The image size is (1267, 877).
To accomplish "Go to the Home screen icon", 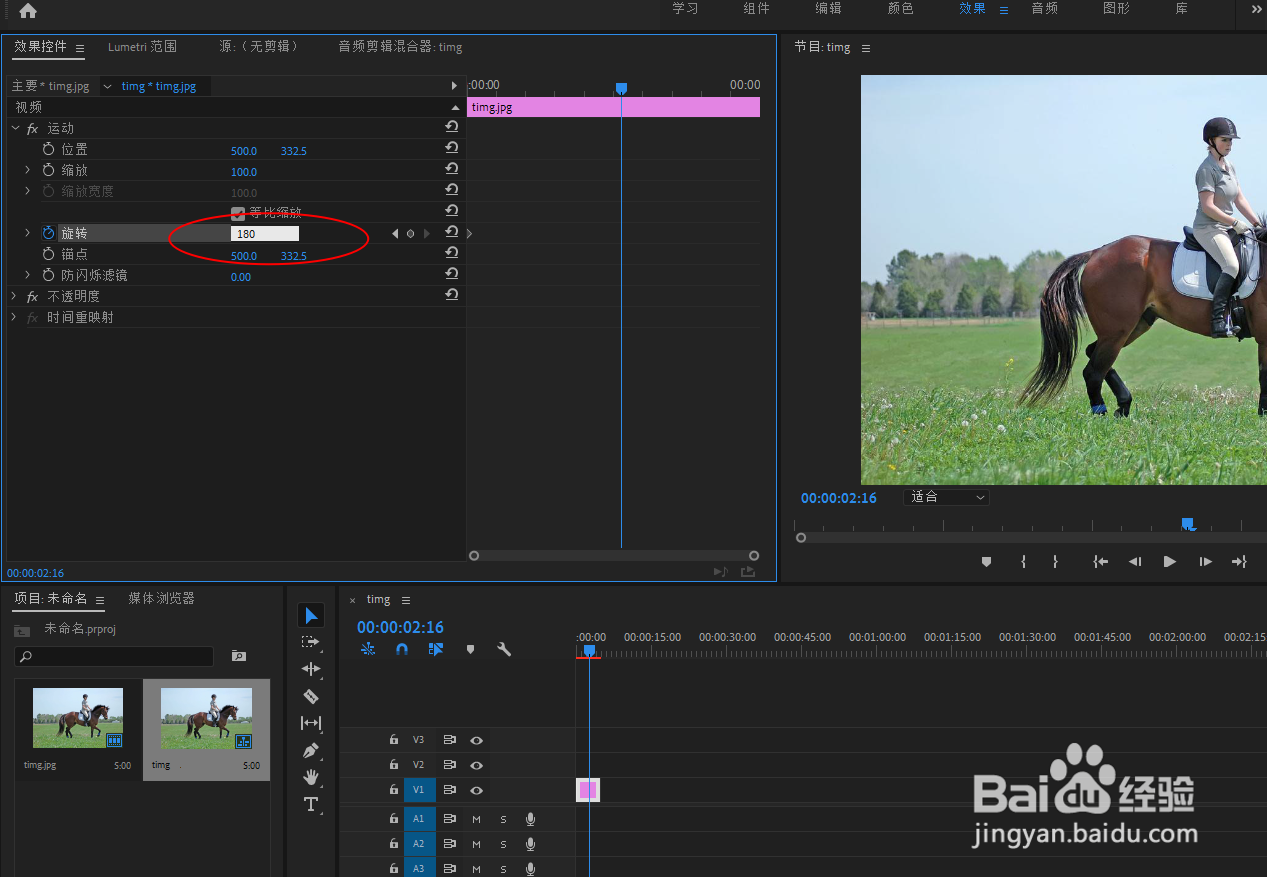I will 28,11.
